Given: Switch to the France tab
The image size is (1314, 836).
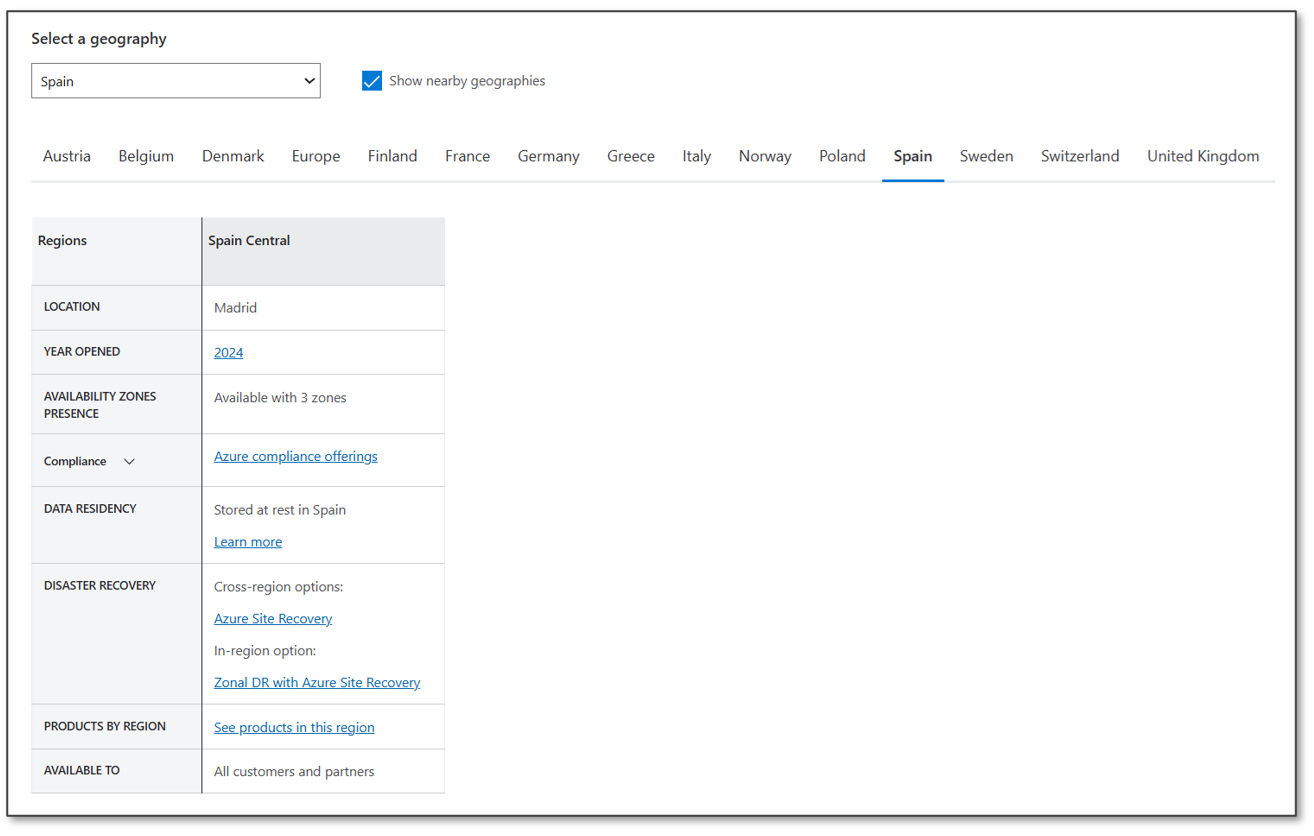Looking at the screenshot, I should point(467,156).
